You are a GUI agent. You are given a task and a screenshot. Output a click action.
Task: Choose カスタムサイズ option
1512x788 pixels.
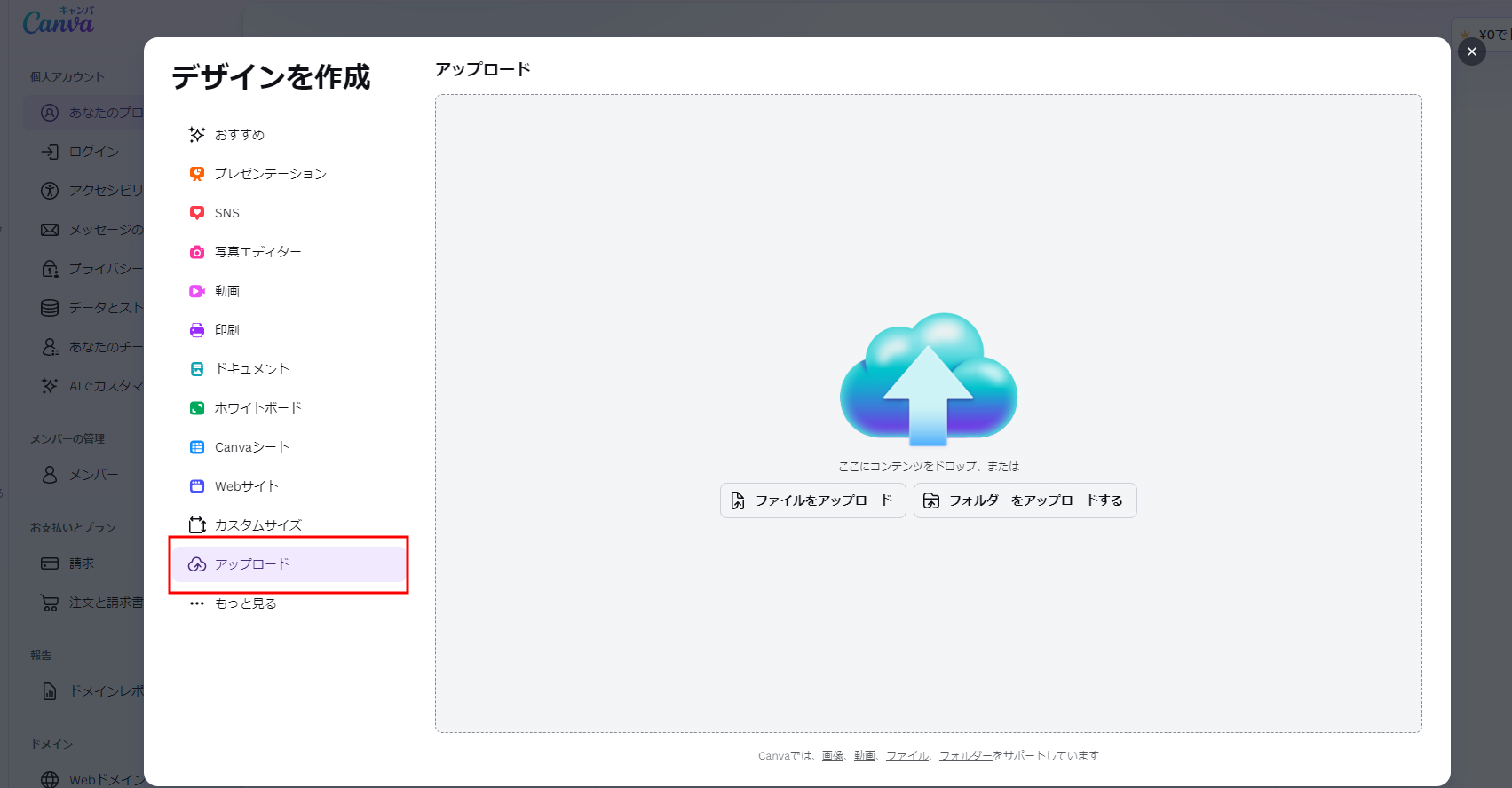click(x=290, y=525)
